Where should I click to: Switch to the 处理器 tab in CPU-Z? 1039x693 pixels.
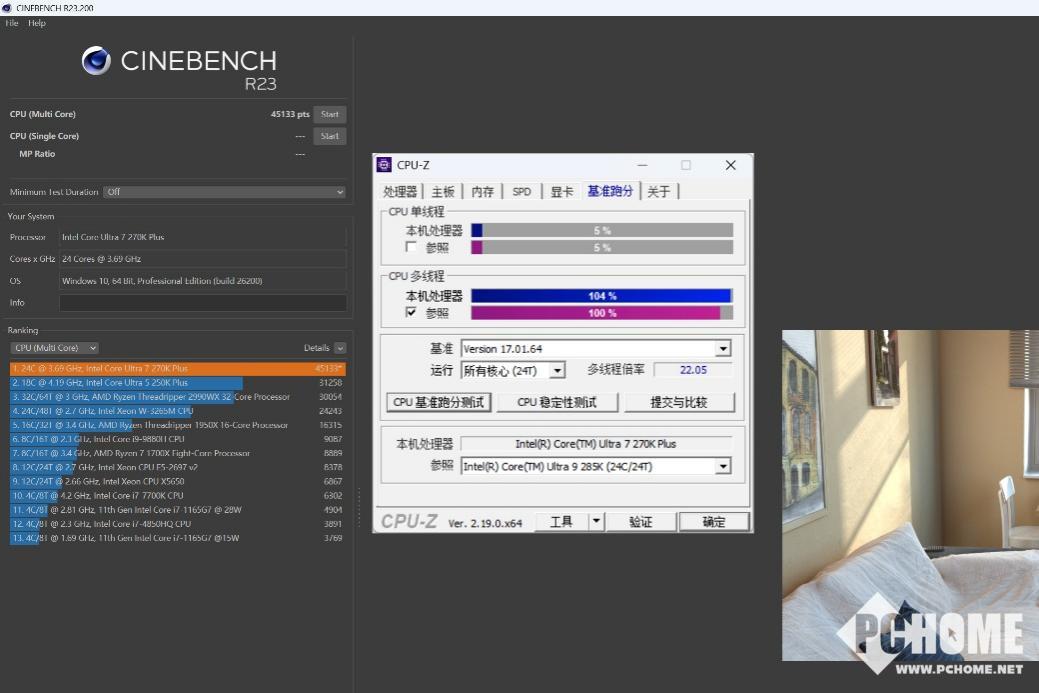[400, 191]
